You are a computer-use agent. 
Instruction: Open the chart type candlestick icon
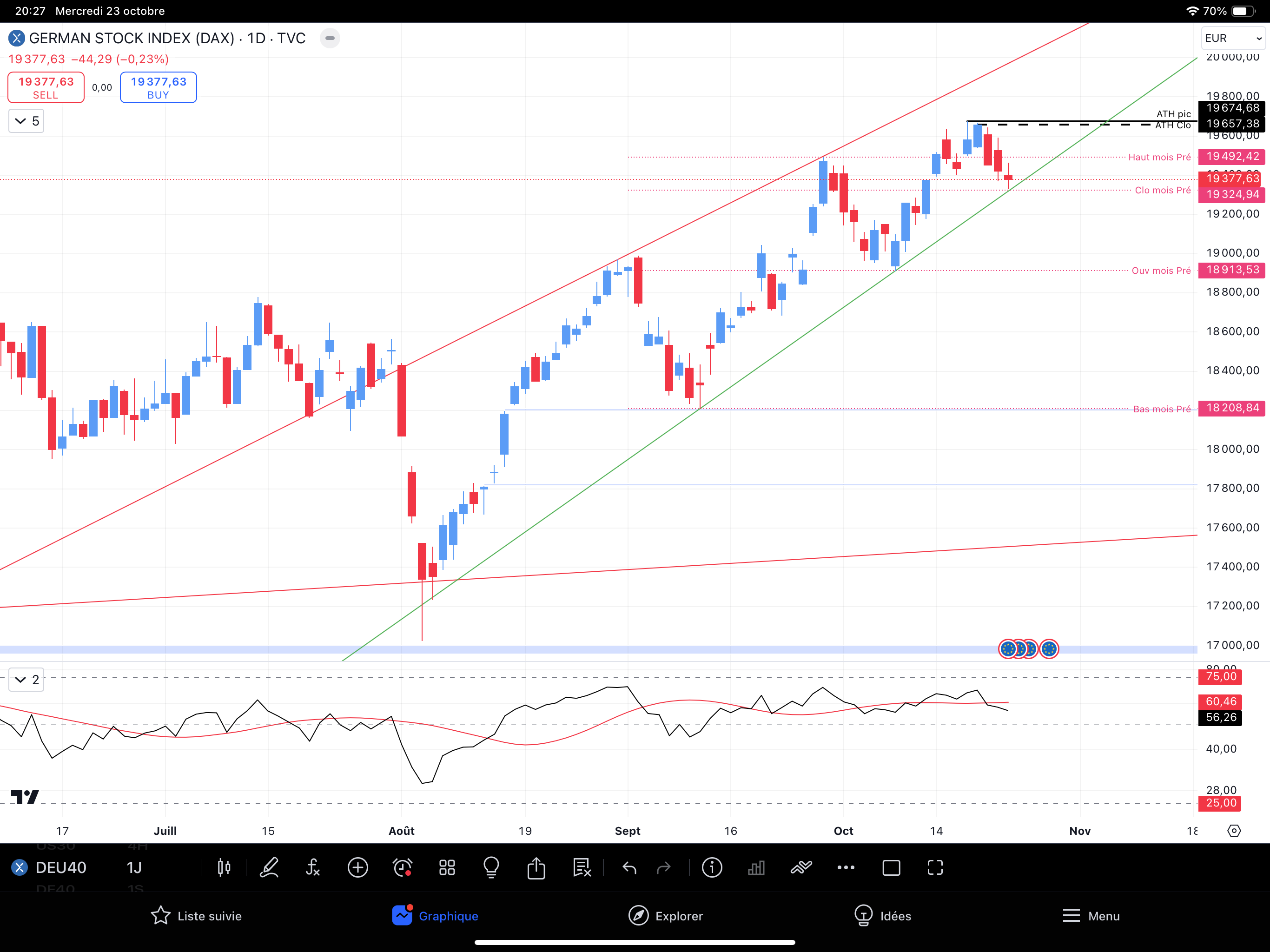click(x=224, y=867)
